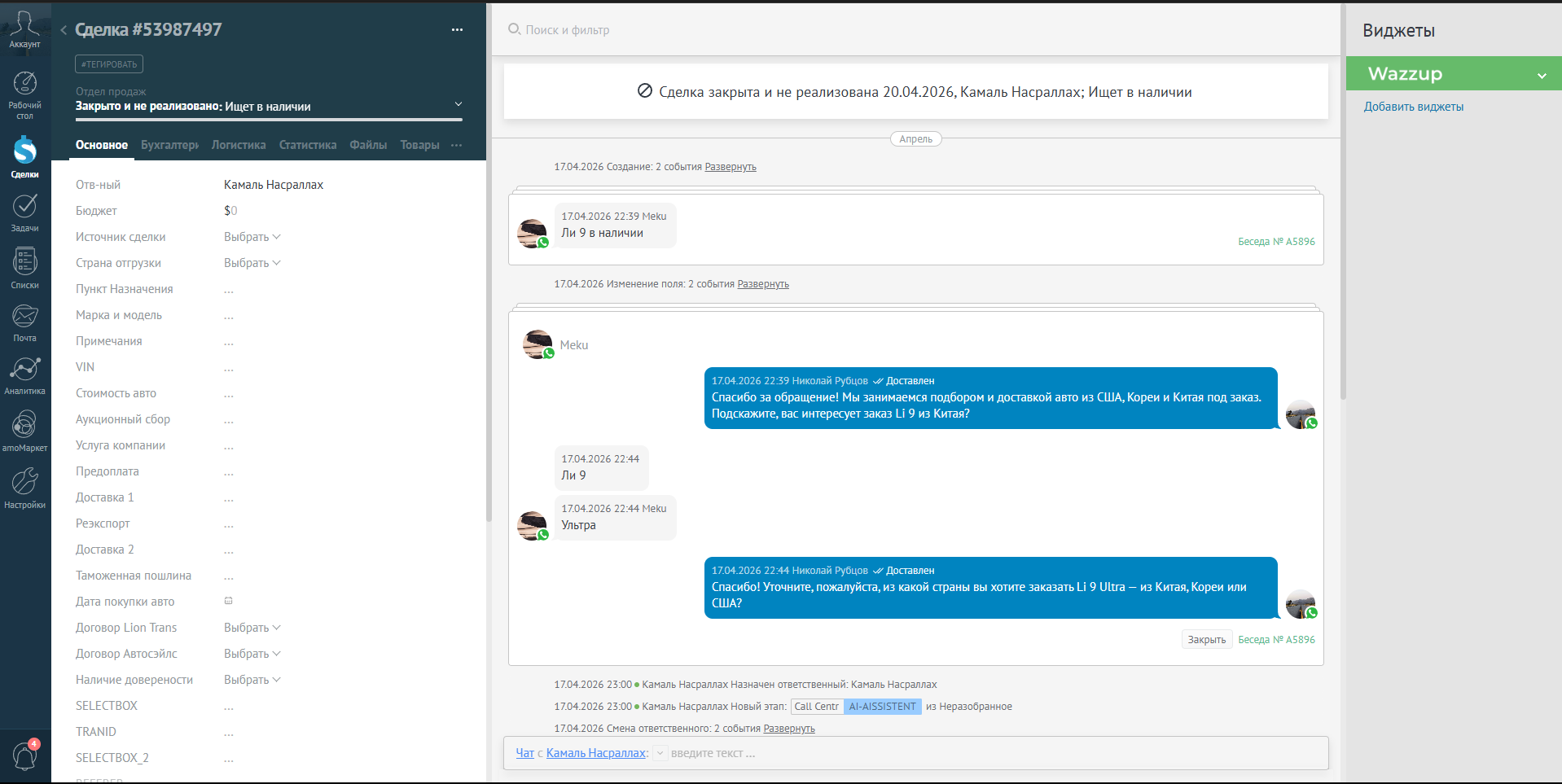Switch to the Статистика tab
This screenshot has height=784, width=1562.
308,145
